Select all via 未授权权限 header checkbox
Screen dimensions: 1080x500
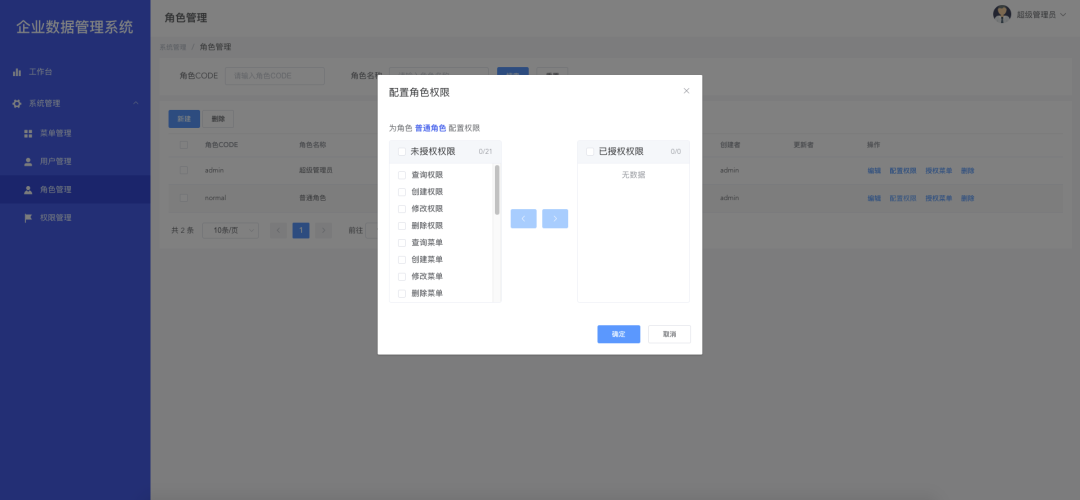point(402,152)
